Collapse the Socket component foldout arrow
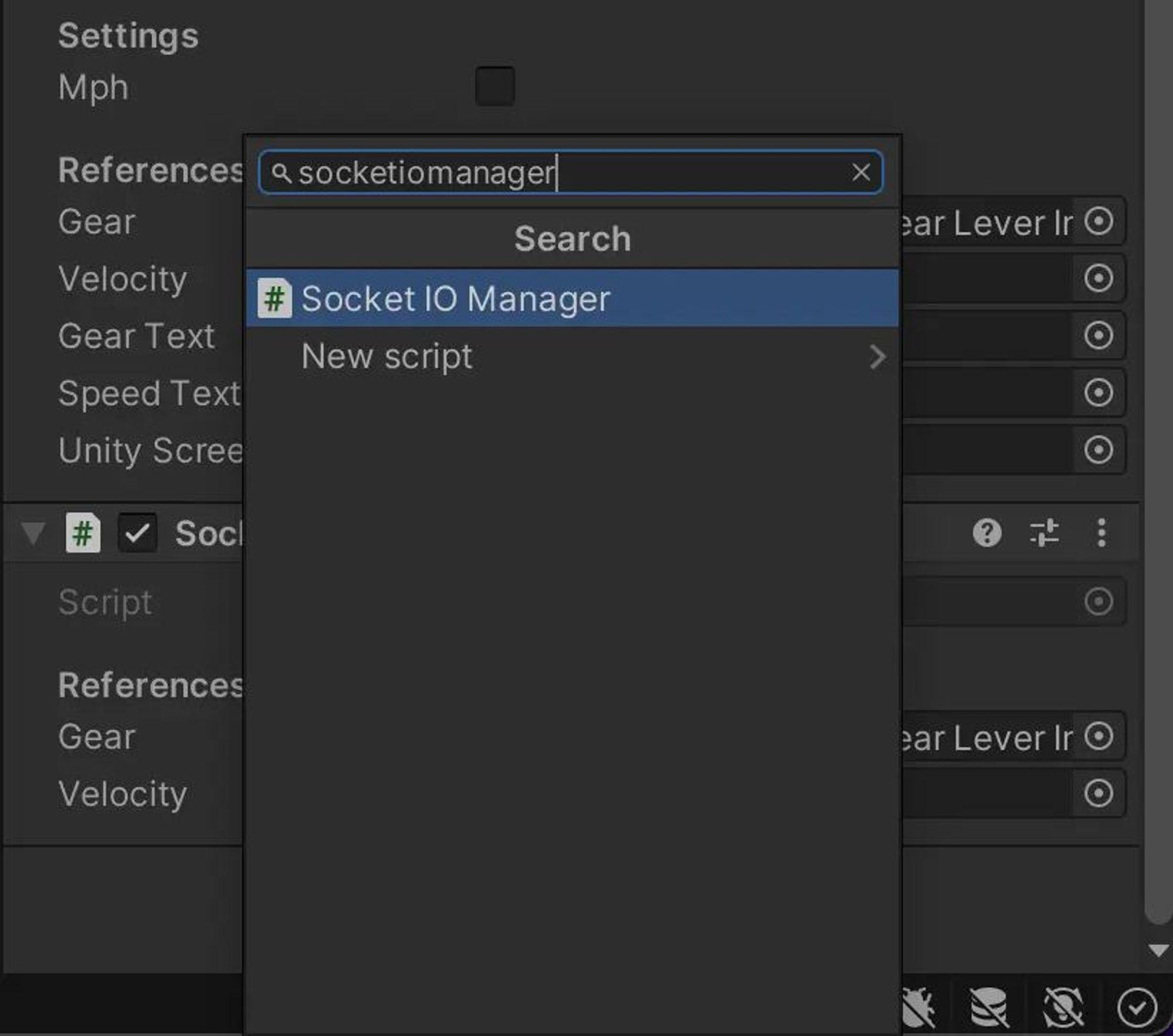This screenshot has width=1173, height=1036. 33,533
